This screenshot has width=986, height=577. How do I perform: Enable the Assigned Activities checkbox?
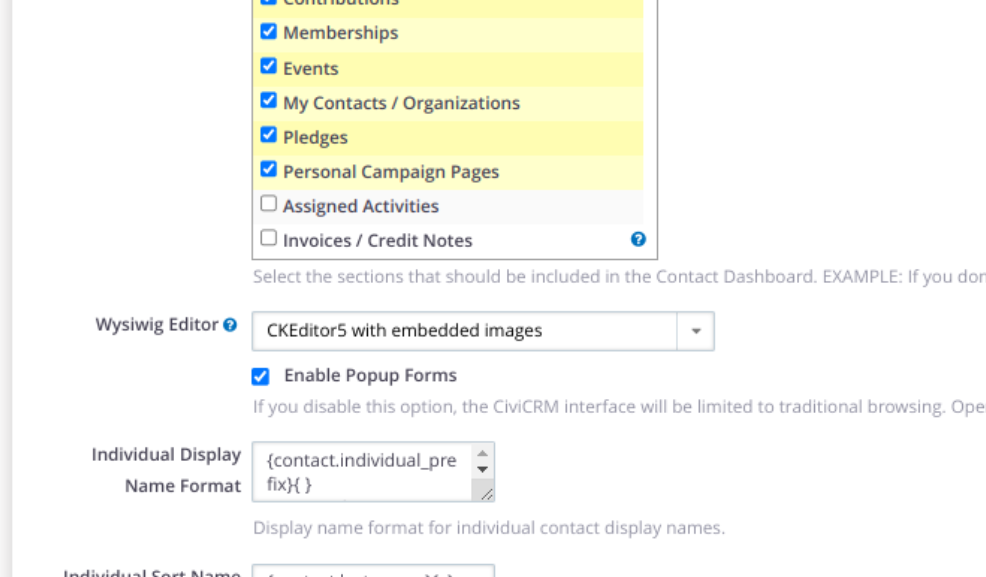pyautogui.click(x=268, y=205)
